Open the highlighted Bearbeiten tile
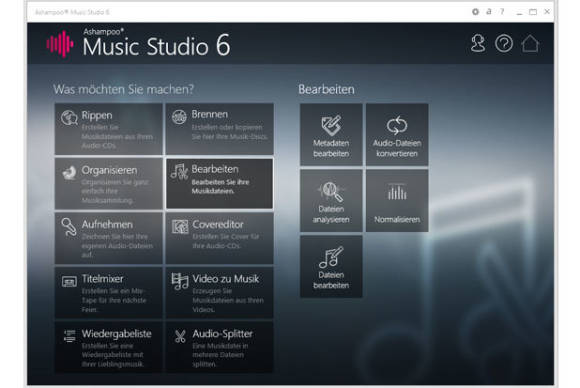Screen dimensions: 580x388 [x=220, y=183]
